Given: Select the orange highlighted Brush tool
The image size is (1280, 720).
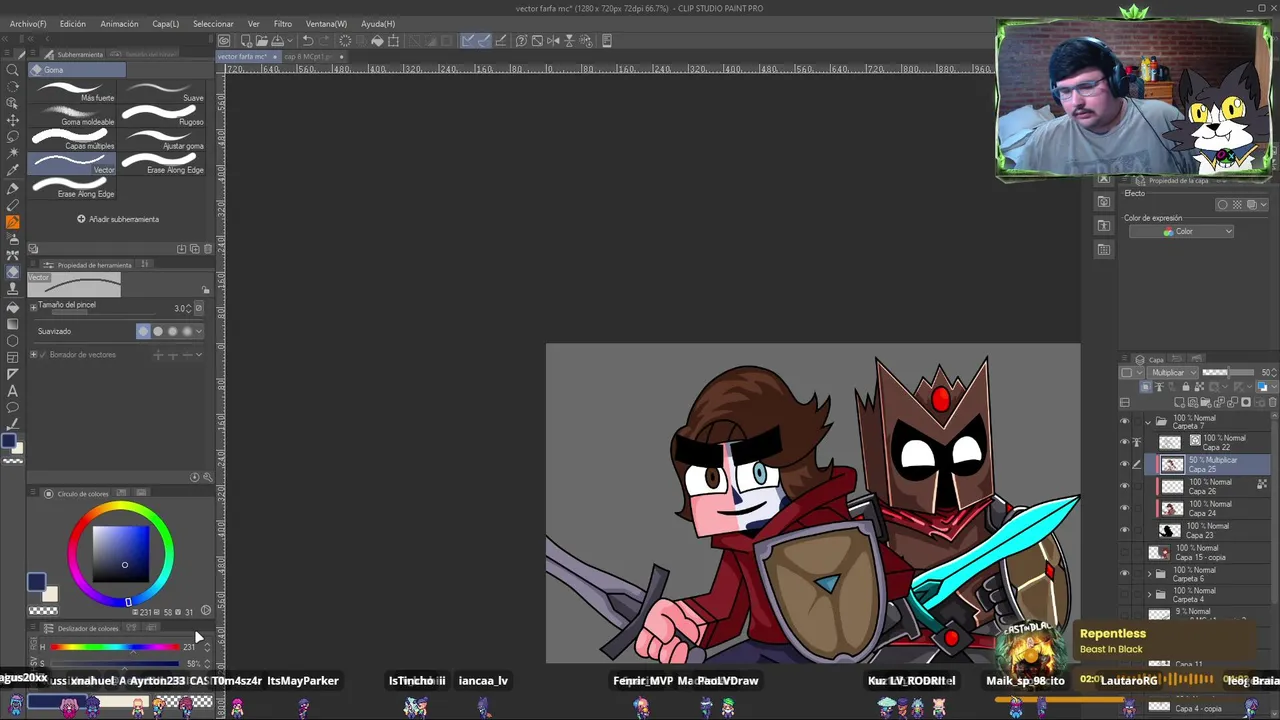Looking at the screenshot, I should tap(13, 222).
